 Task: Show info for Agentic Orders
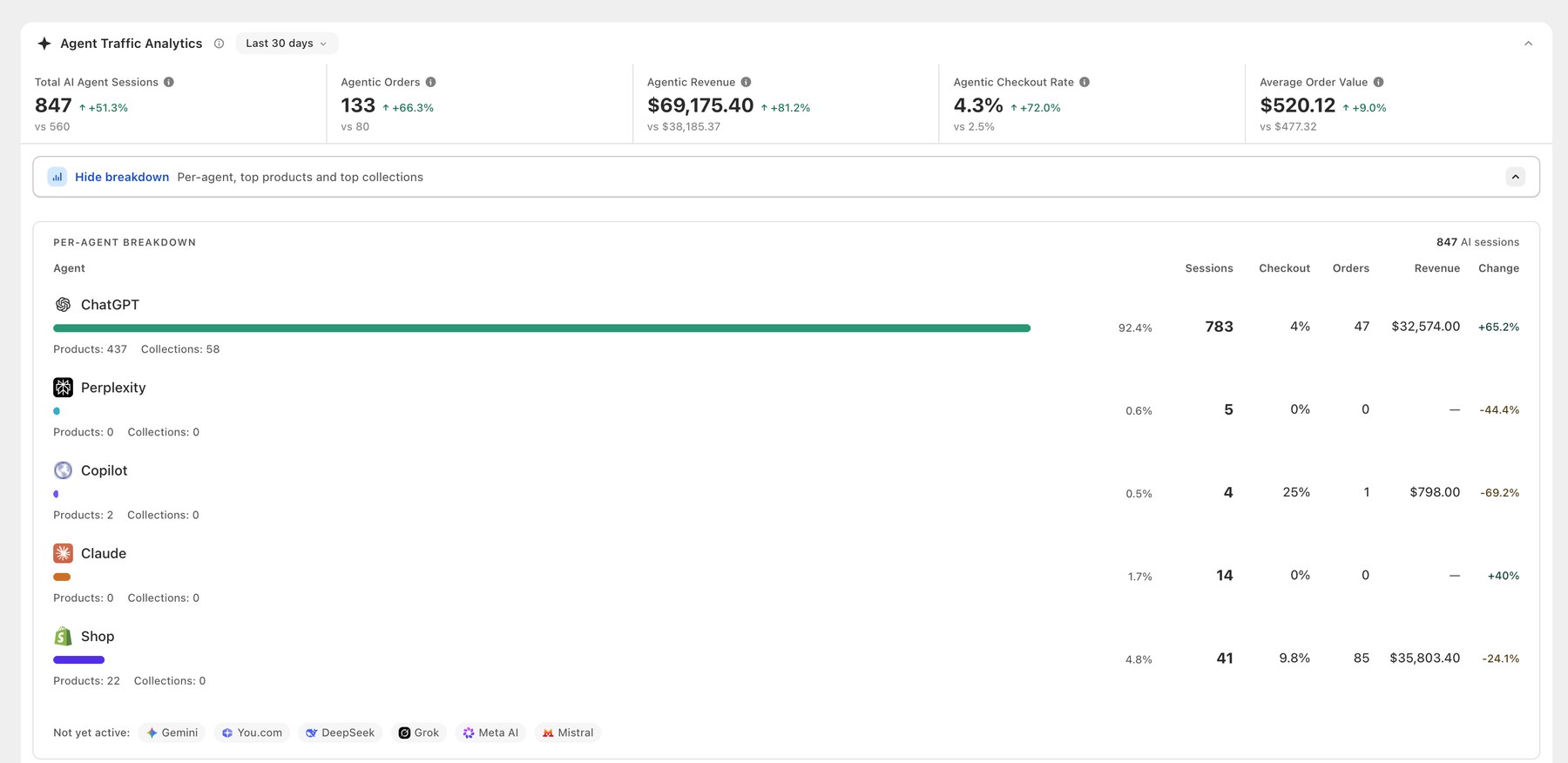430,82
